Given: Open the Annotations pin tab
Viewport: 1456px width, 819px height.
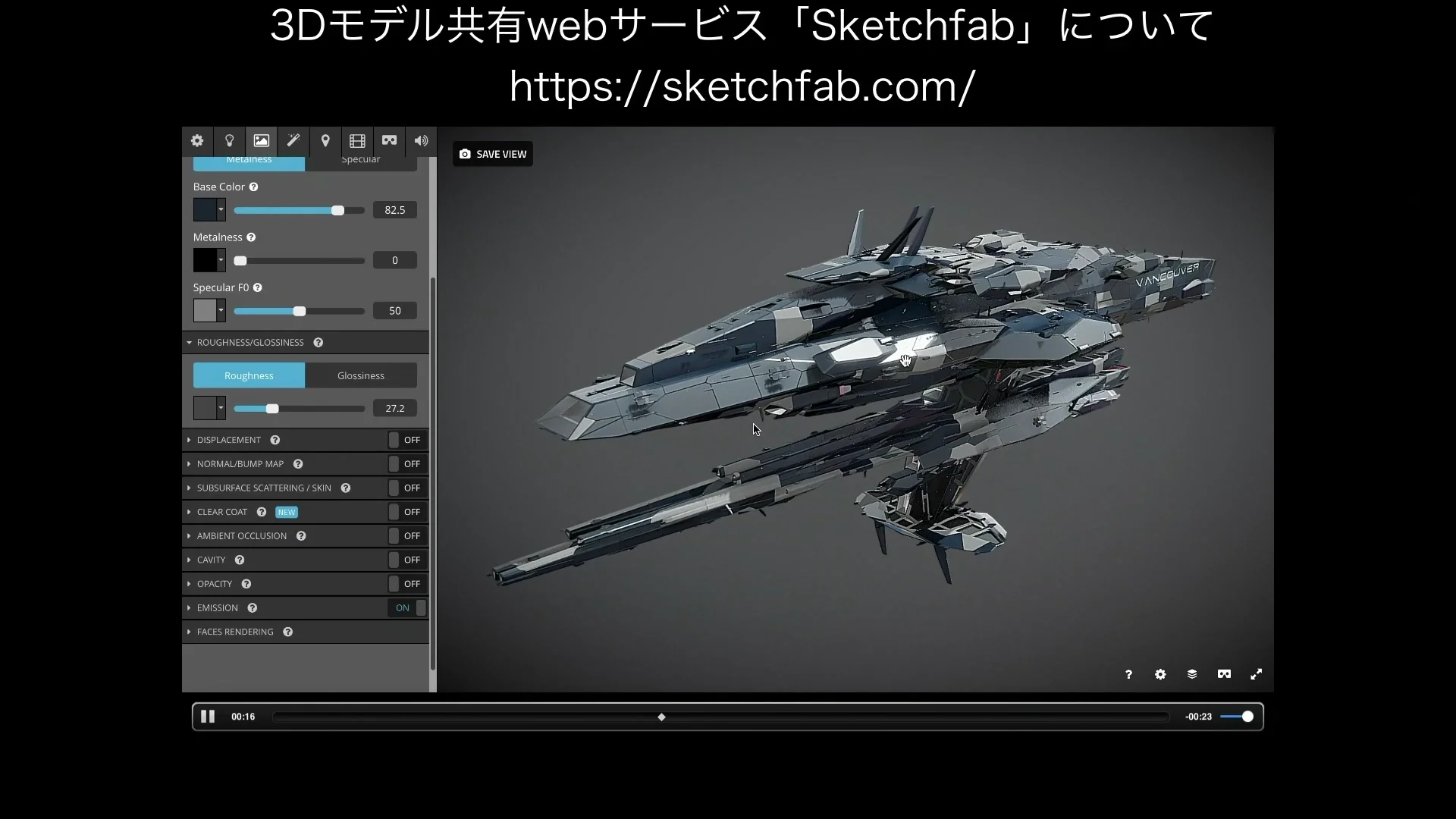Looking at the screenshot, I should pos(325,141).
